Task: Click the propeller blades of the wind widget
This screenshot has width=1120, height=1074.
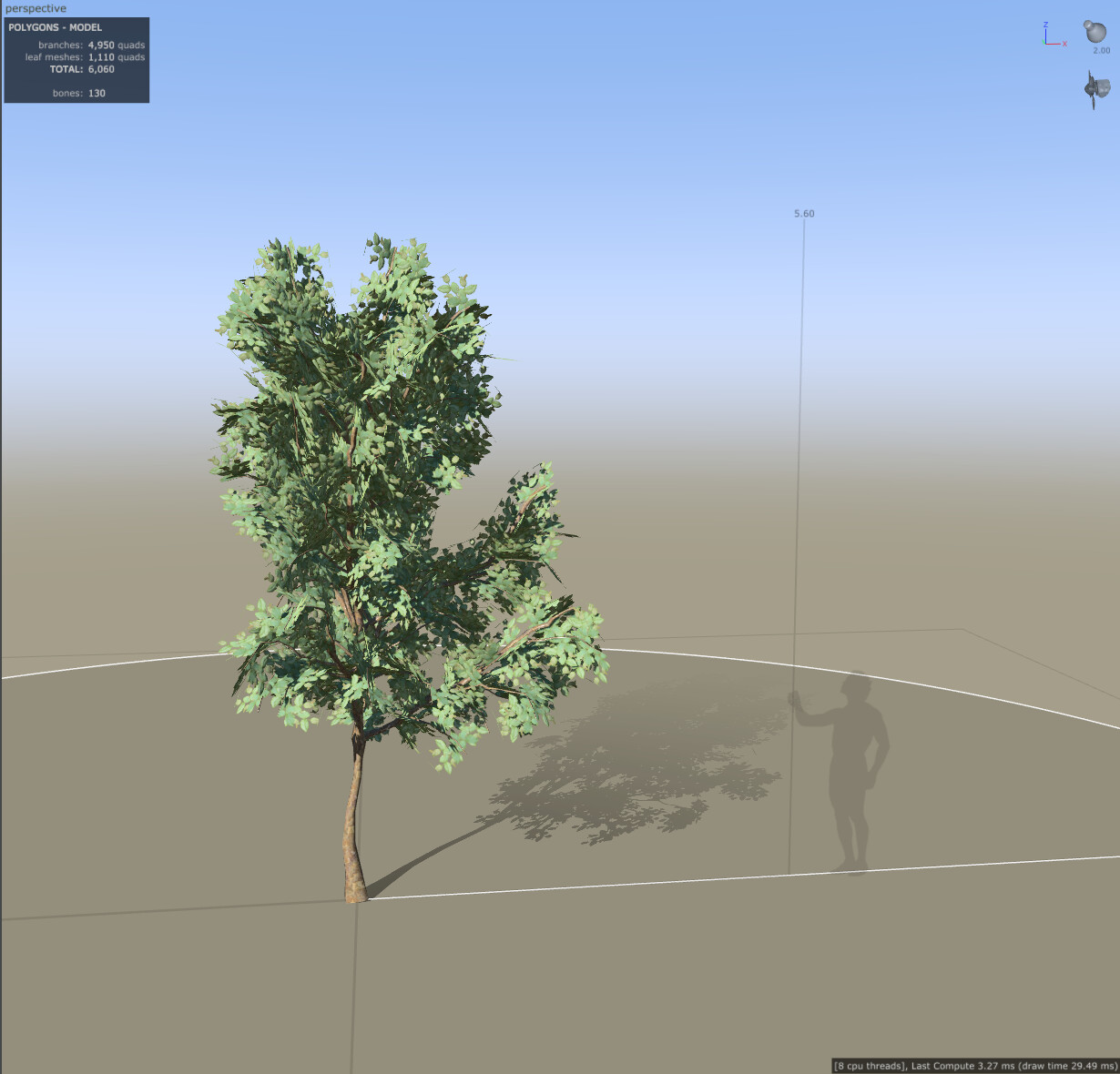Action: (1090, 86)
